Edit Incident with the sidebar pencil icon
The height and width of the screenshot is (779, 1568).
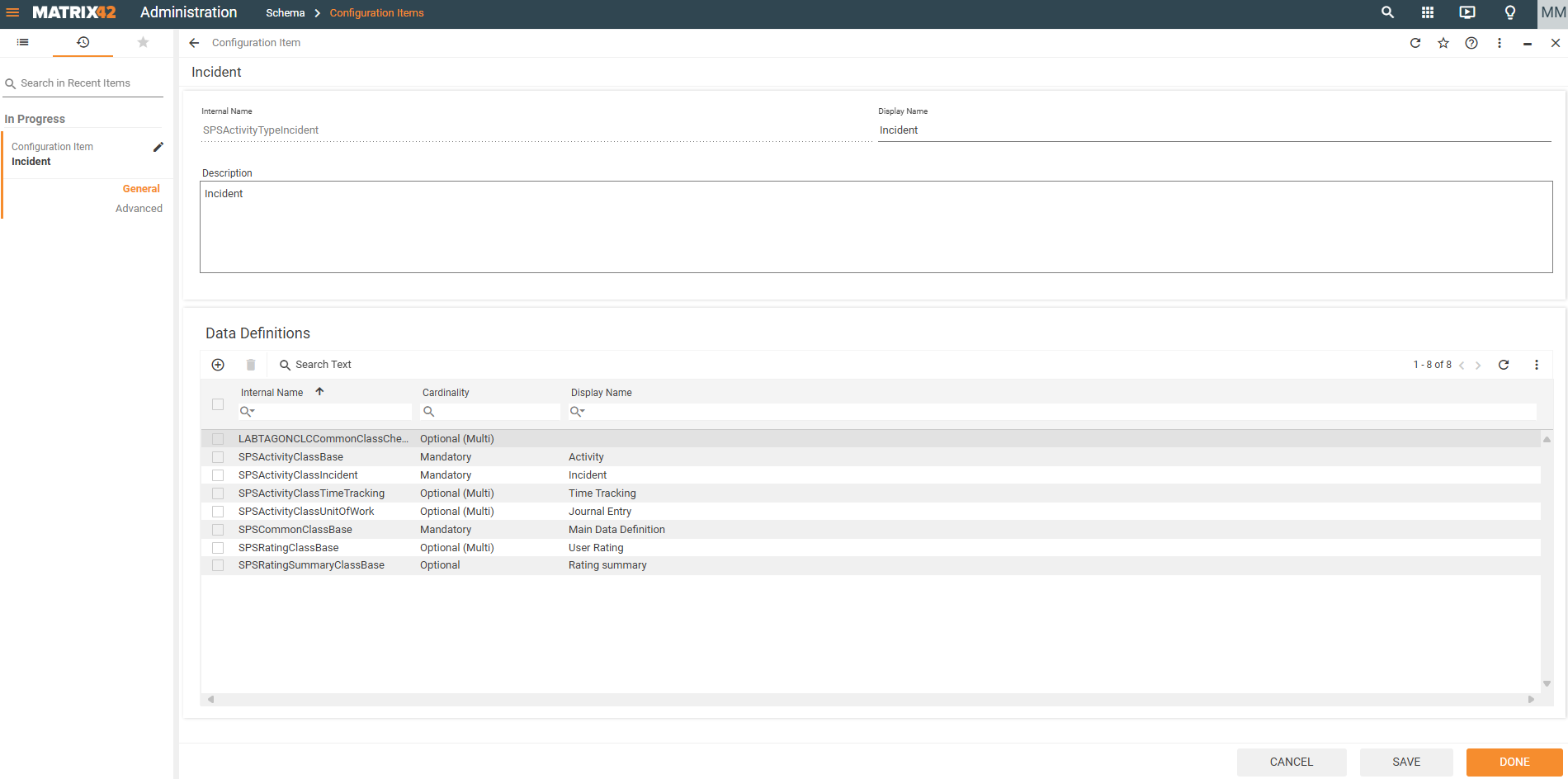pyautogui.click(x=158, y=147)
